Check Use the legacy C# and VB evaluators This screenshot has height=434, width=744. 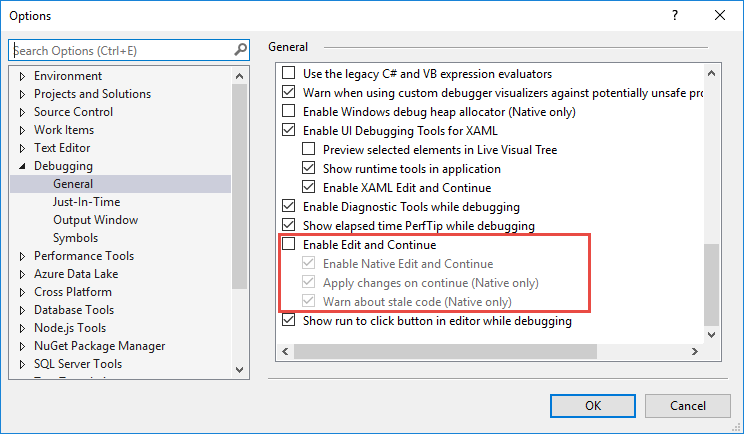click(290, 74)
